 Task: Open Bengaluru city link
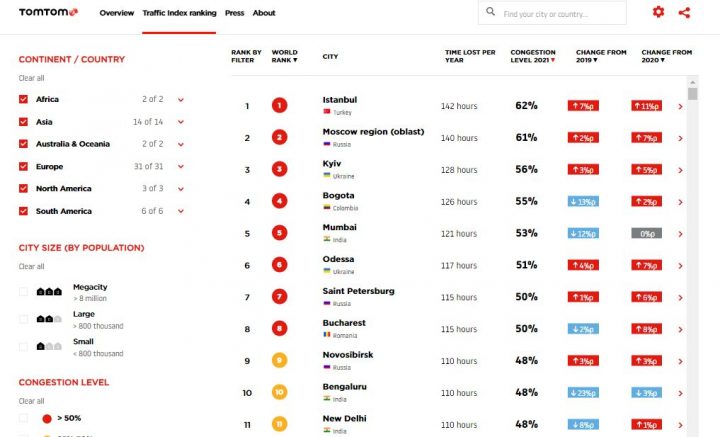345,387
